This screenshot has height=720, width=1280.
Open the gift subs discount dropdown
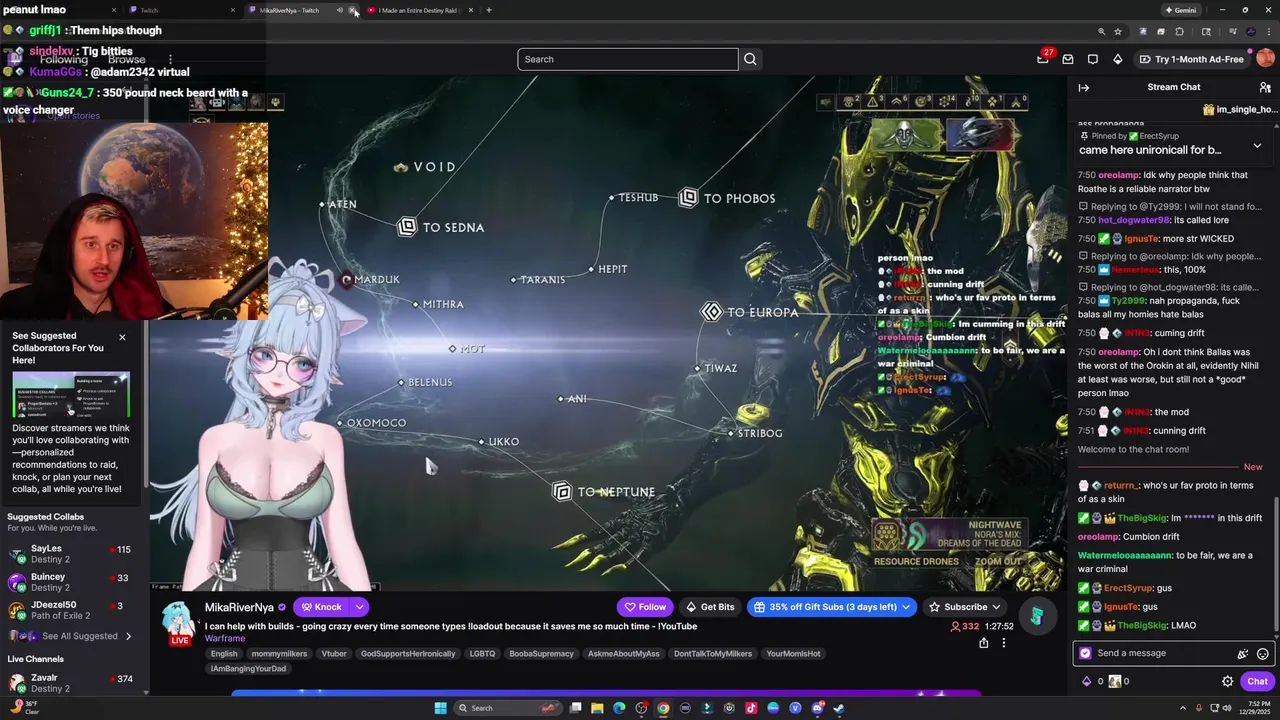906,607
